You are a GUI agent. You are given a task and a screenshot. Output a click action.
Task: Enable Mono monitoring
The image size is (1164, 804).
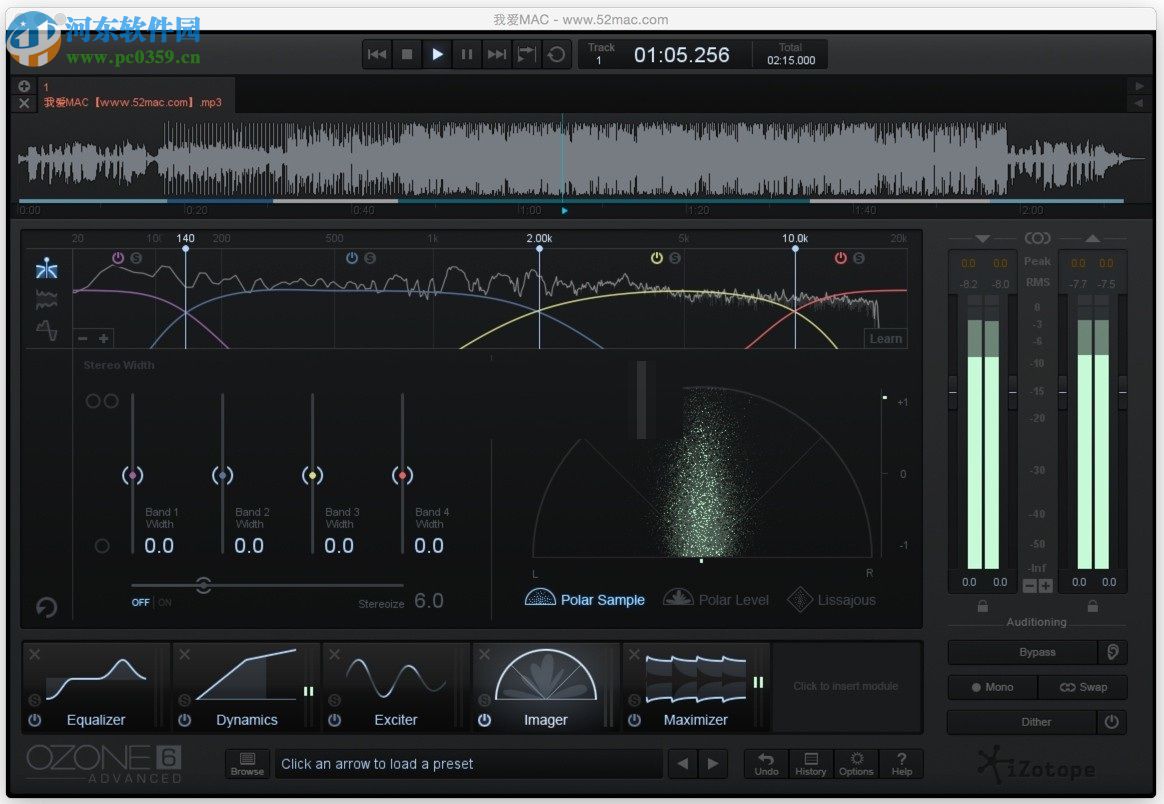(x=992, y=687)
